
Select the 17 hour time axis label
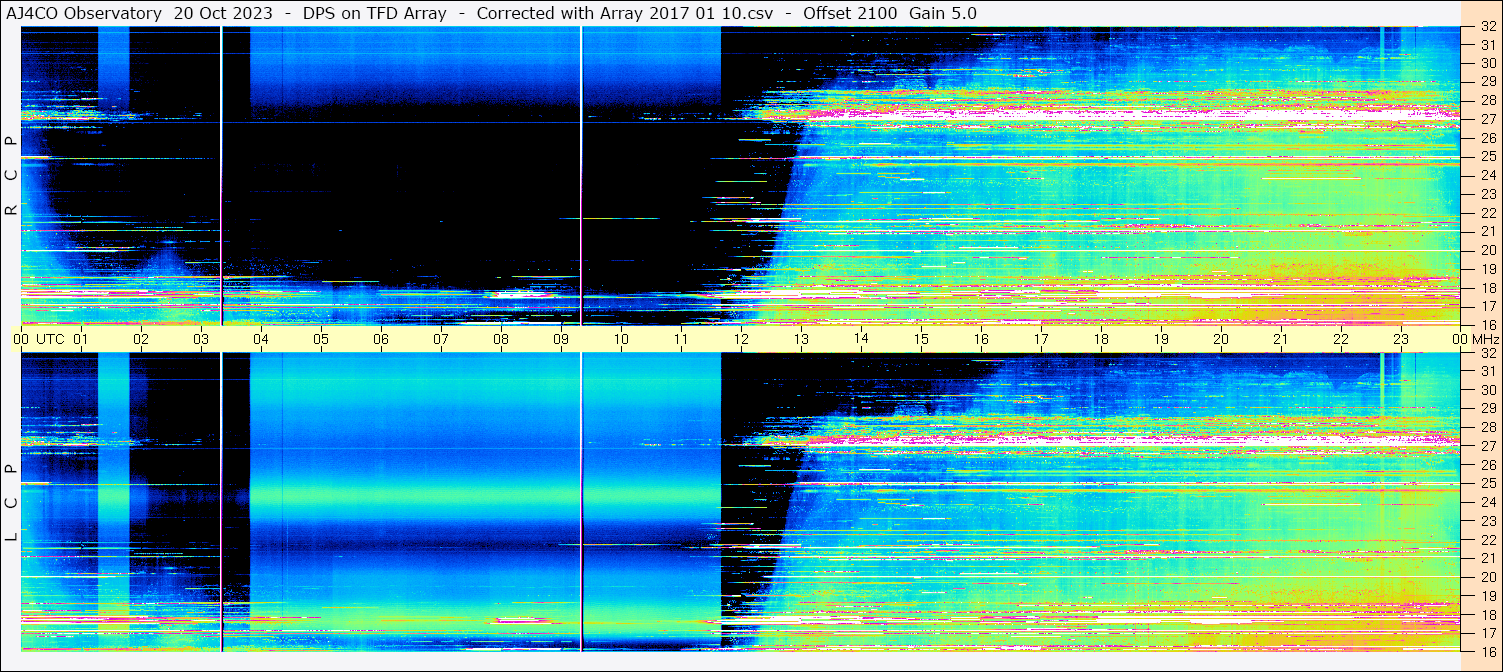click(1041, 339)
